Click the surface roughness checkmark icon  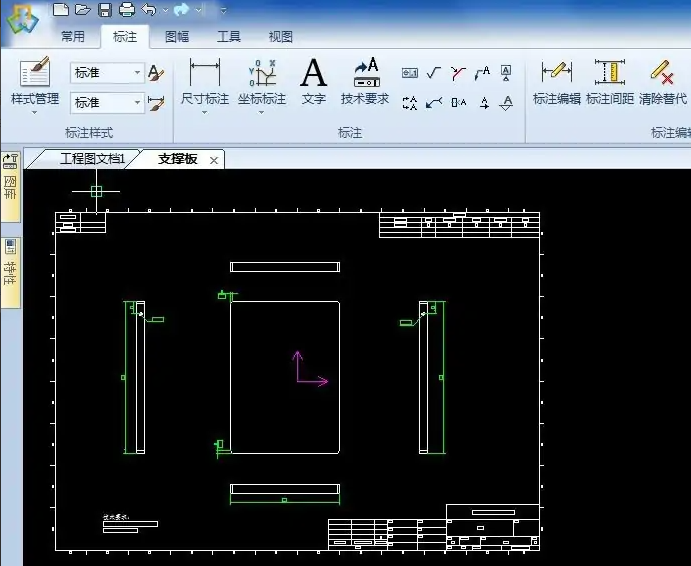click(434, 72)
